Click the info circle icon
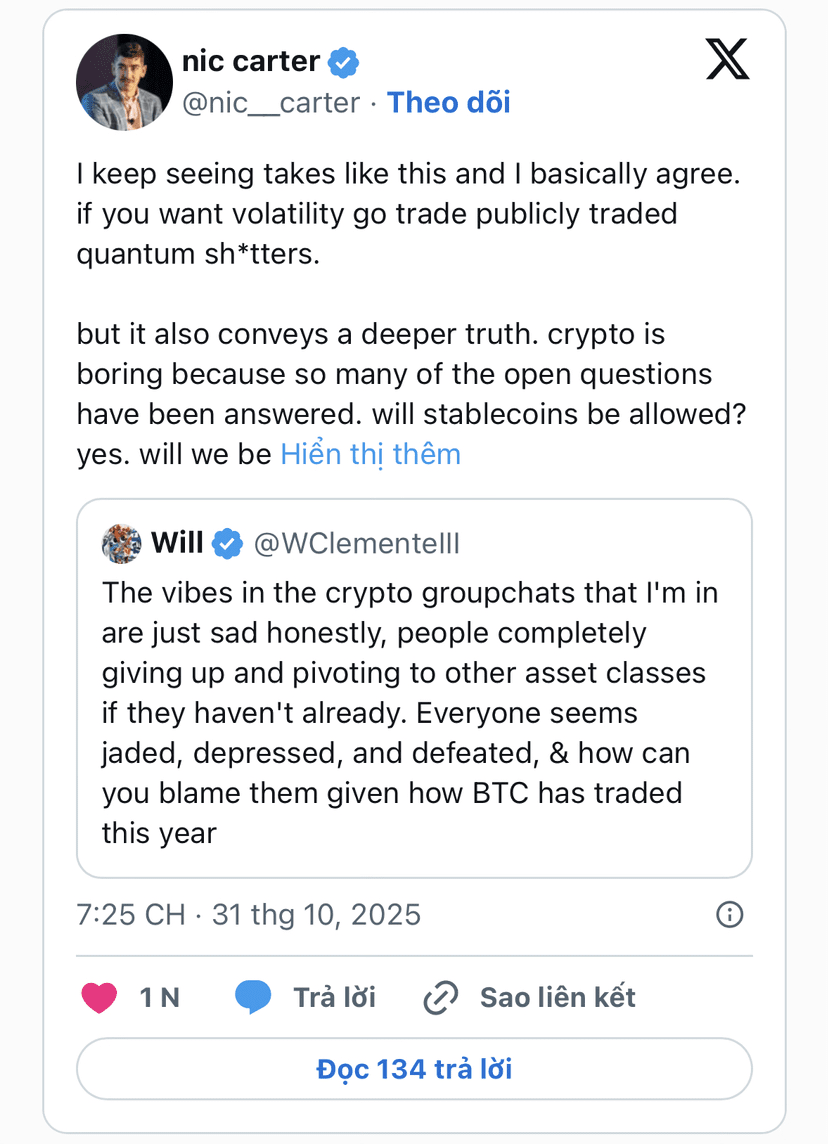The height and width of the screenshot is (1144, 828). tap(730, 914)
